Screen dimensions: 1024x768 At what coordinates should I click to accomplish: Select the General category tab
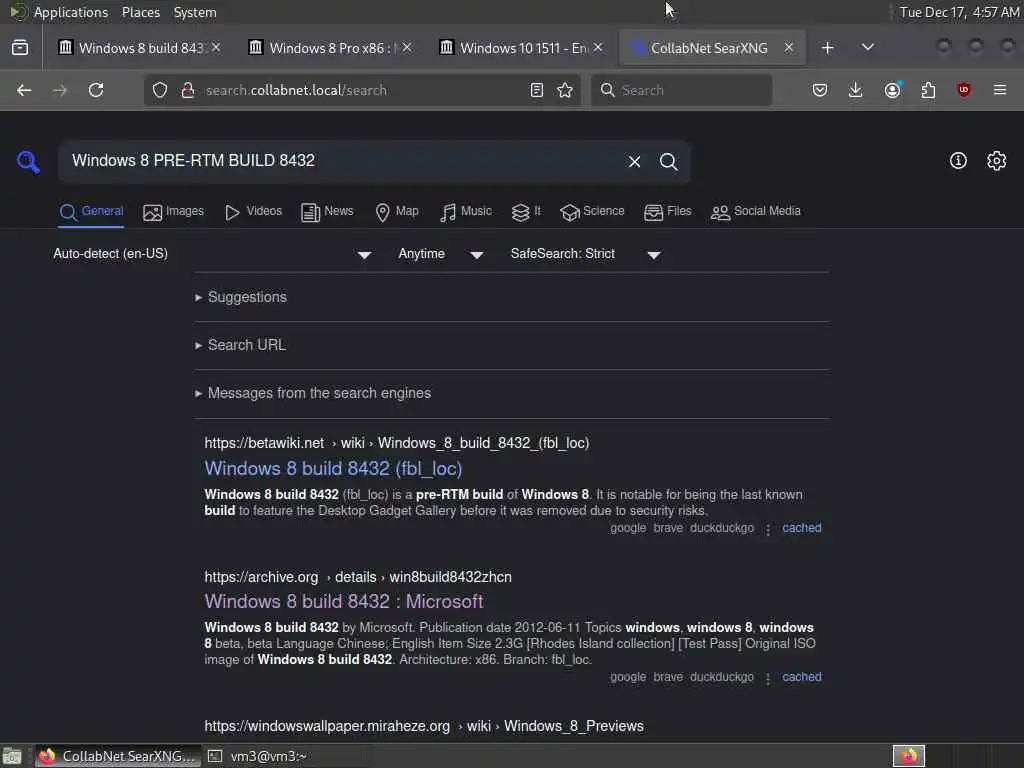(91, 212)
